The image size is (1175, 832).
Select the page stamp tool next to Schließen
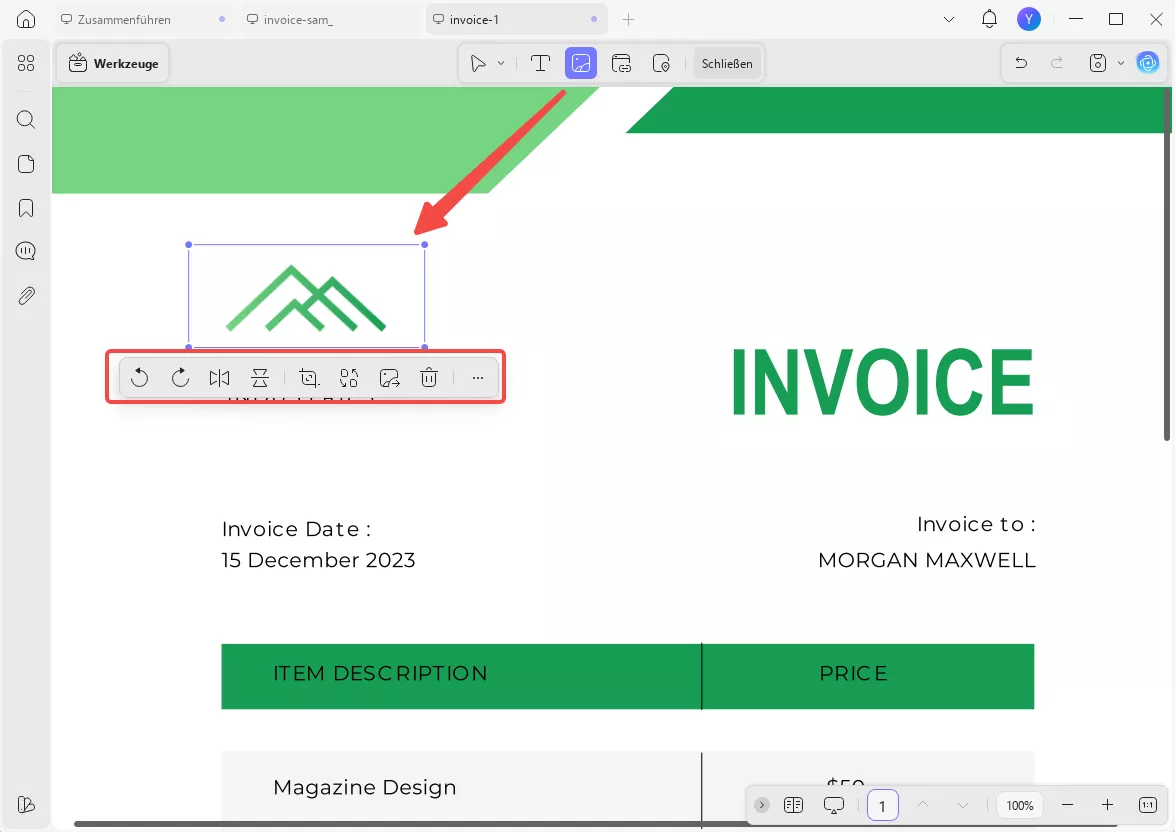[661, 64]
